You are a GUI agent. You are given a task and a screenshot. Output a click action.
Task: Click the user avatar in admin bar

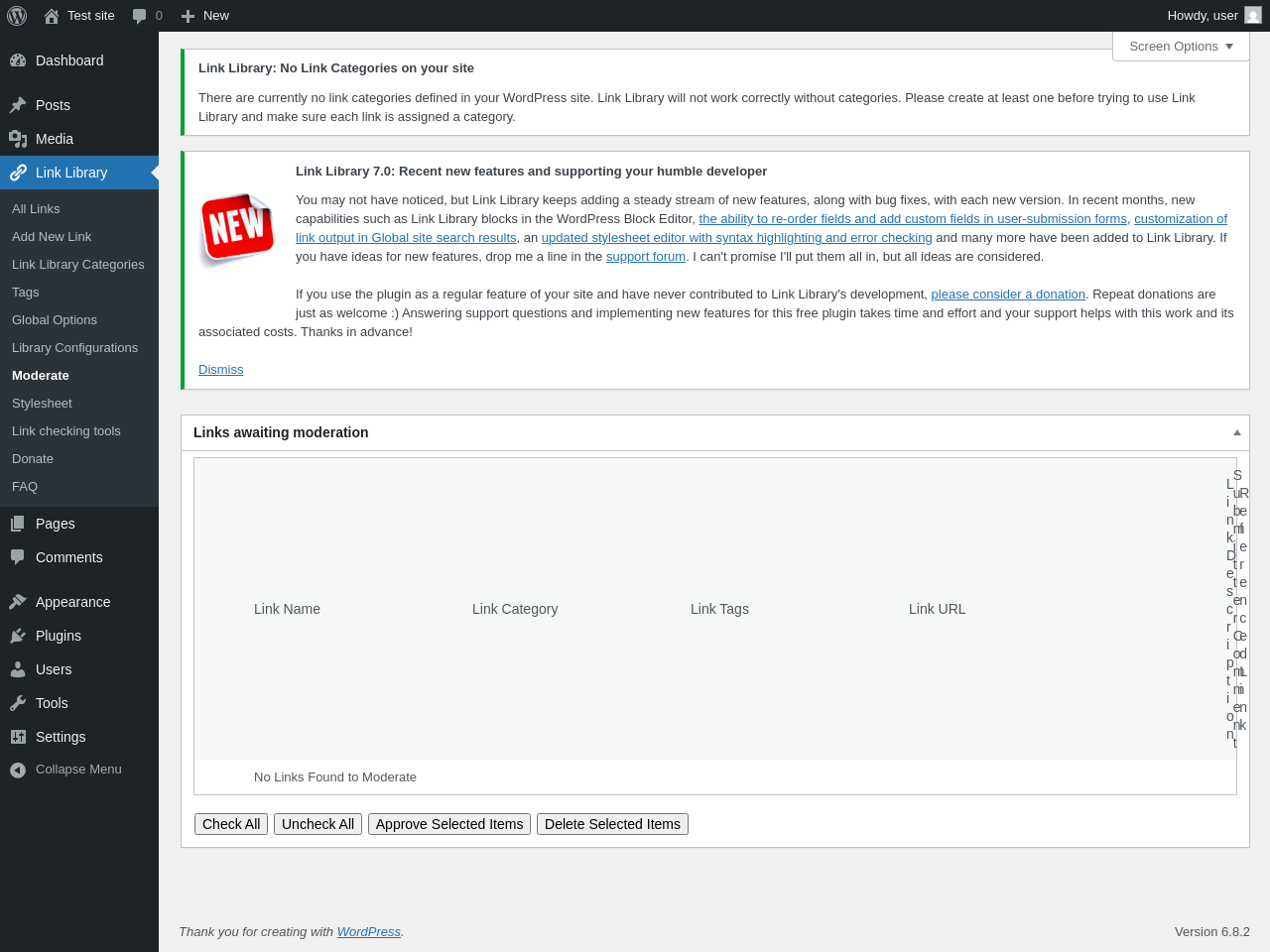coord(1253,15)
